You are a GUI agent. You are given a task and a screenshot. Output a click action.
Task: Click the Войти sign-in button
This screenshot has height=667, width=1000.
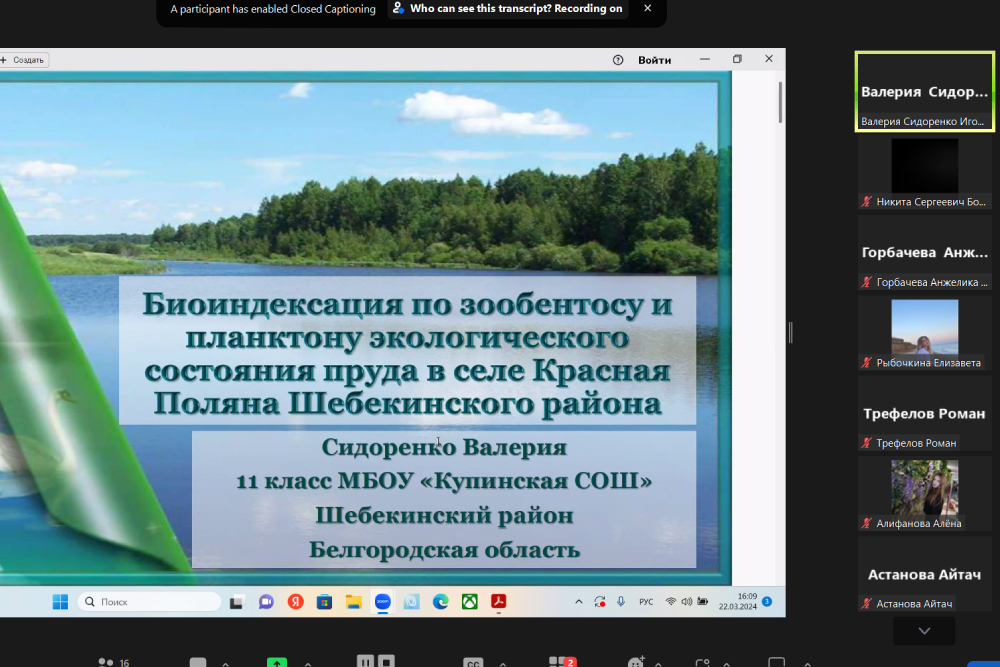point(655,60)
